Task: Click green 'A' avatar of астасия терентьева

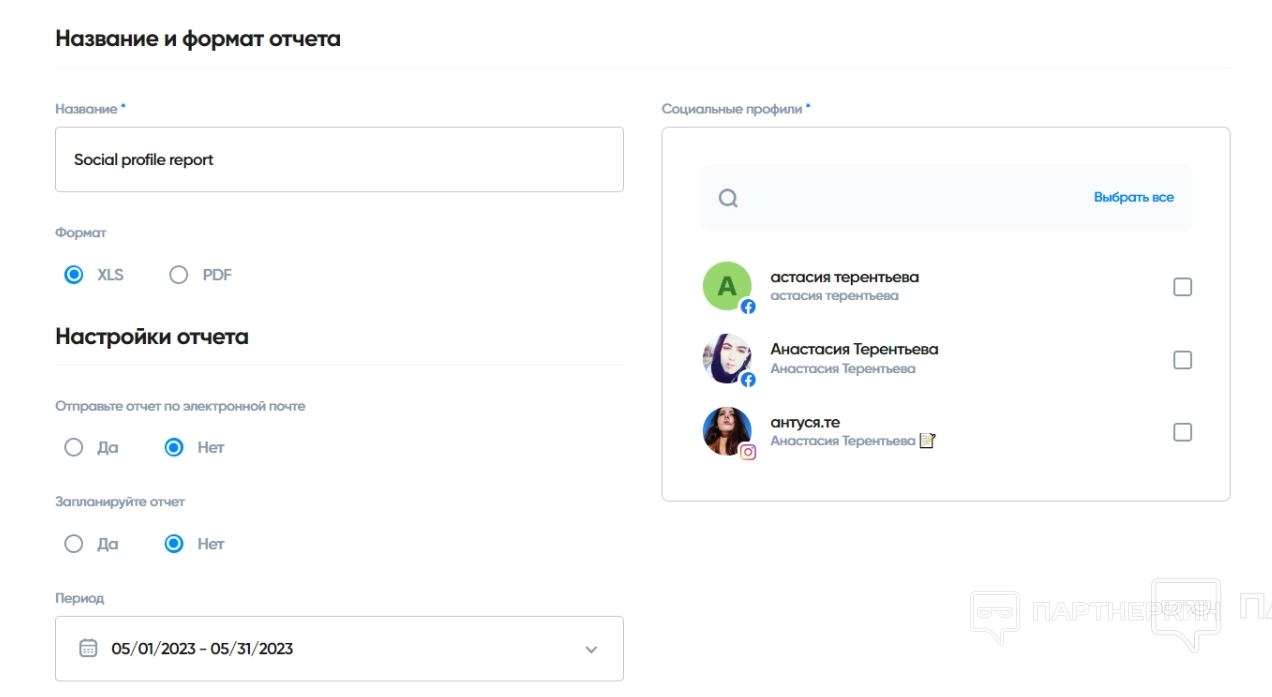Action: [x=726, y=286]
